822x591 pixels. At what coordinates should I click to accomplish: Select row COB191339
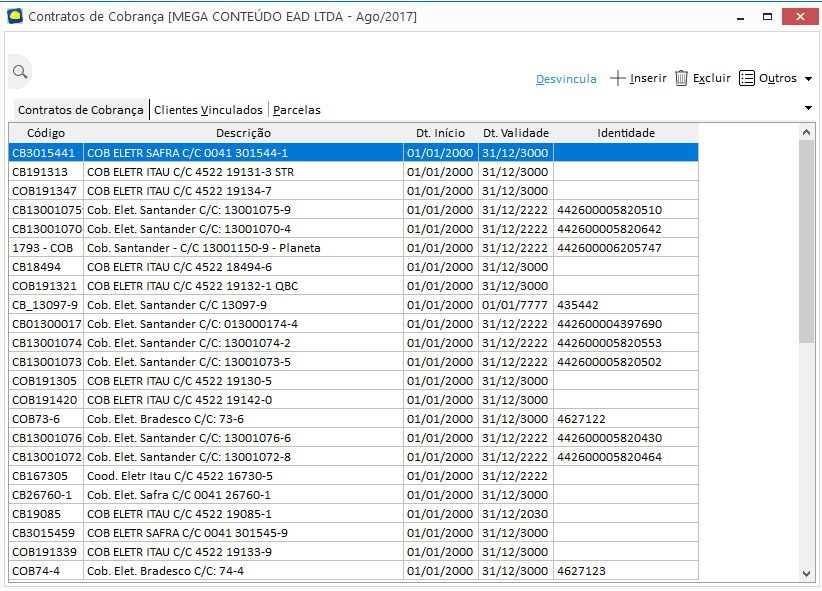pyautogui.click(x=353, y=552)
